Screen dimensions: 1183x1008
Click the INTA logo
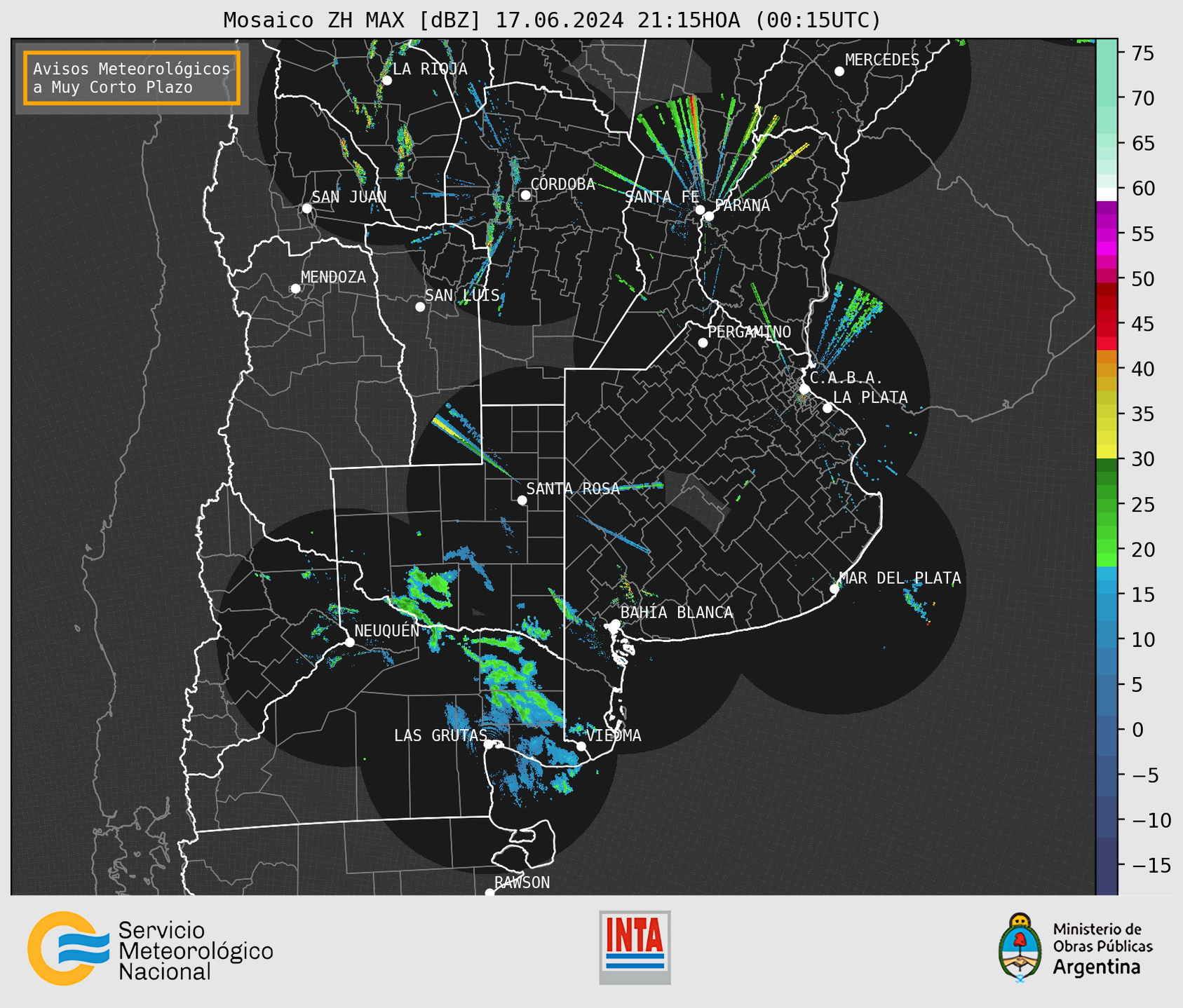coord(635,947)
